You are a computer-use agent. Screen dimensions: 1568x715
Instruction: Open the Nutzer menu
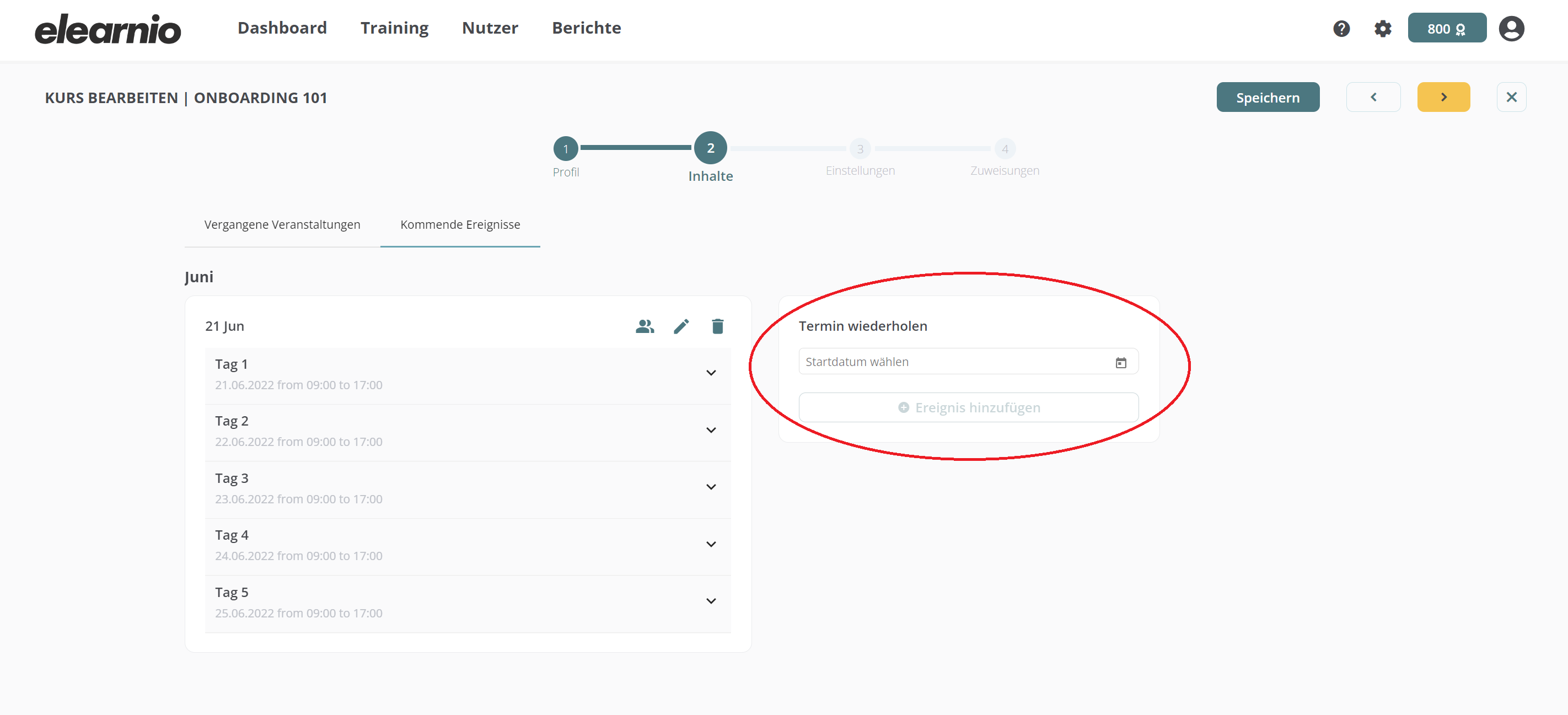tap(490, 28)
